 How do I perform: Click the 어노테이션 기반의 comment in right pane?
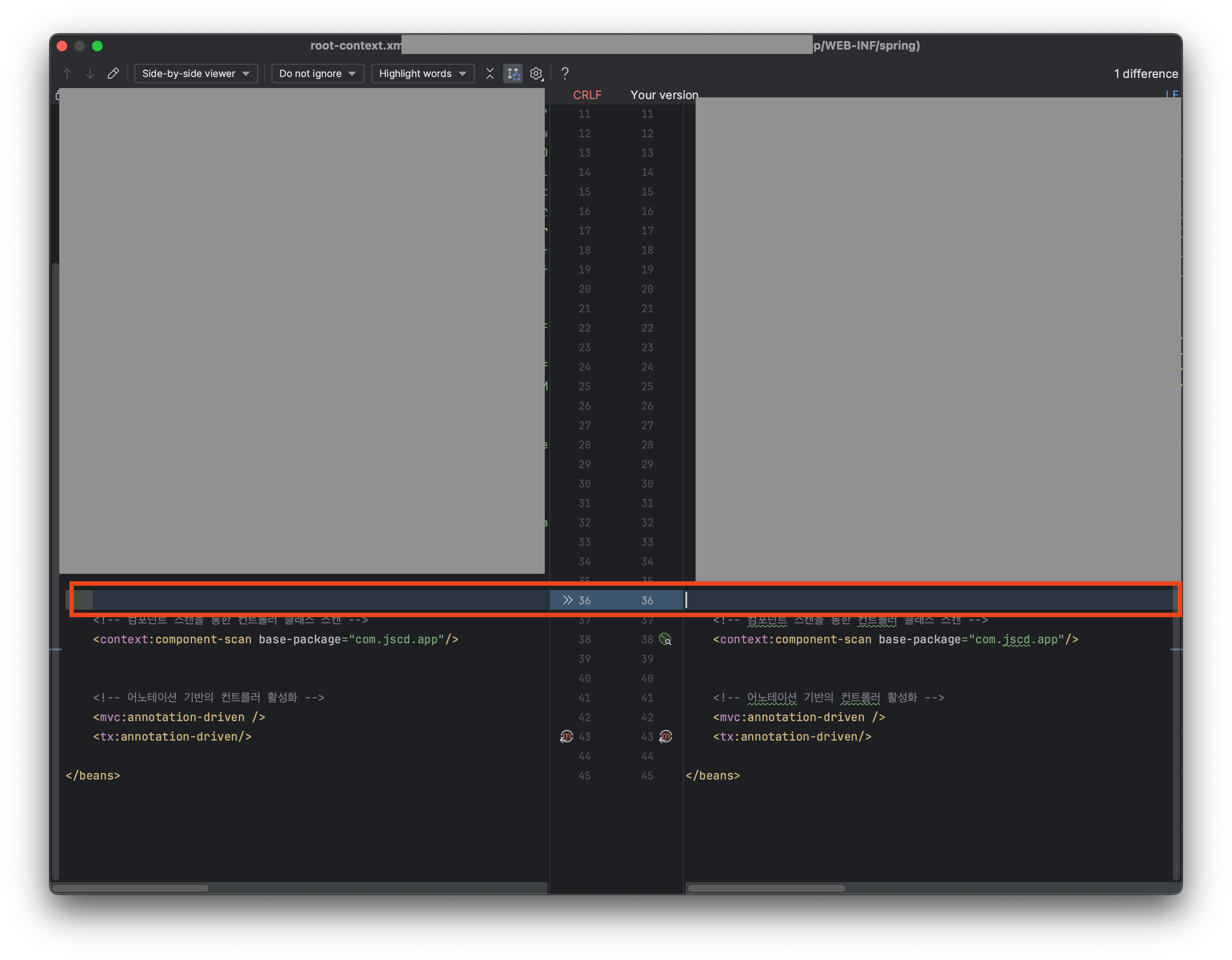828,698
